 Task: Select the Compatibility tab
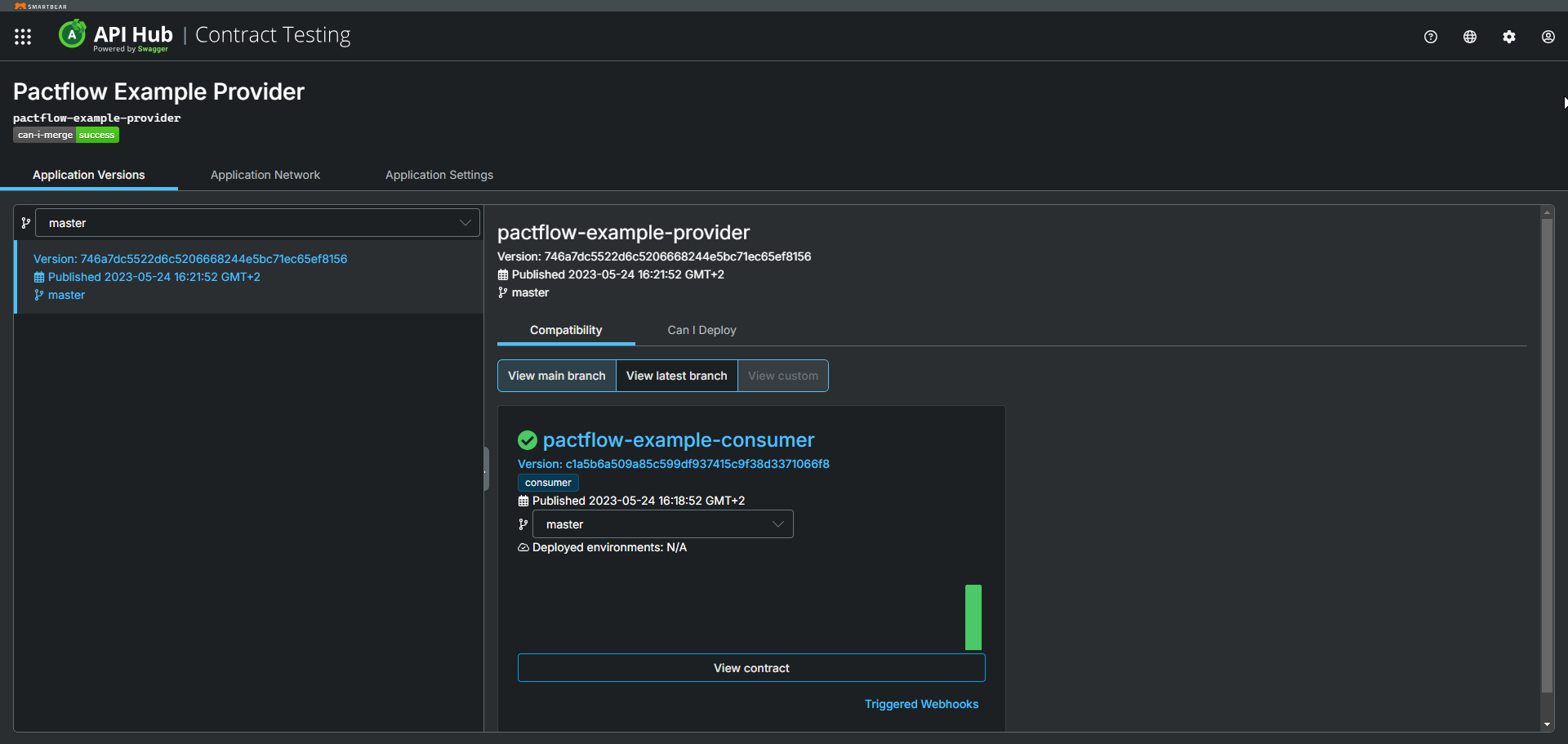(x=566, y=330)
